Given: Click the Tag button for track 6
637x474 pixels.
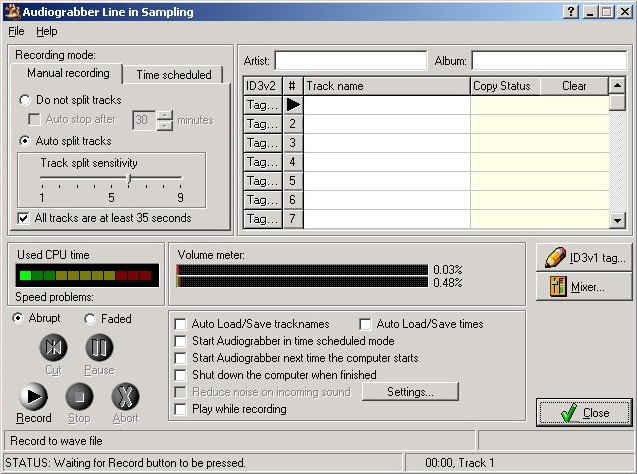Looking at the screenshot, I should [263, 200].
